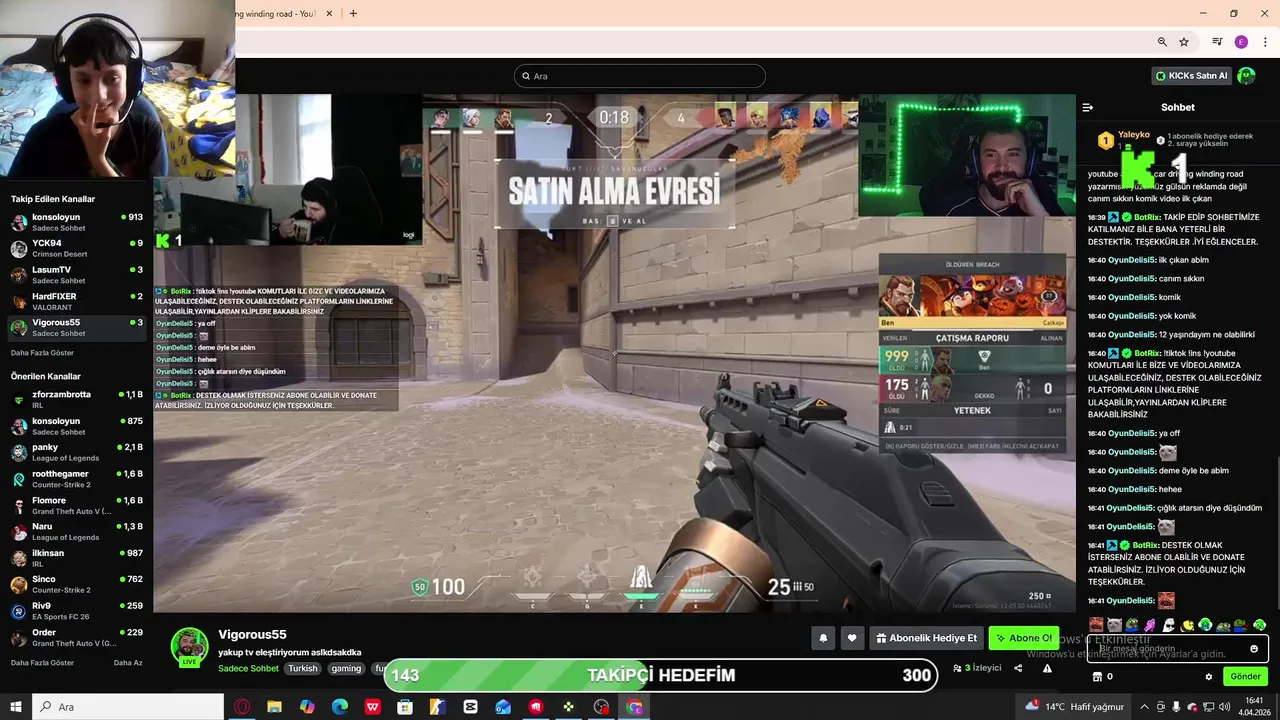Open 3 İzleyici viewer list

[976, 668]
